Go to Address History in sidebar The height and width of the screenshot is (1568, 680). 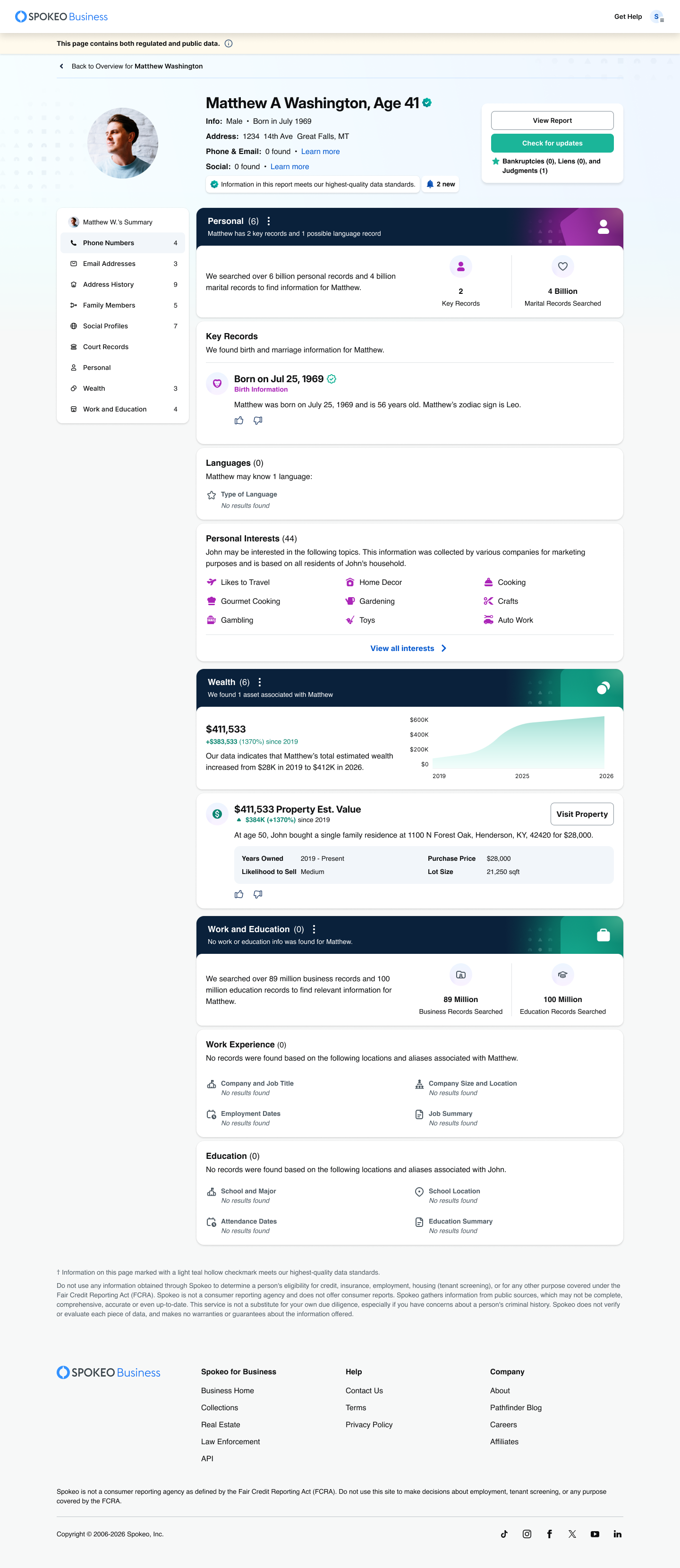pyautogui.click(x=123, y=284)
